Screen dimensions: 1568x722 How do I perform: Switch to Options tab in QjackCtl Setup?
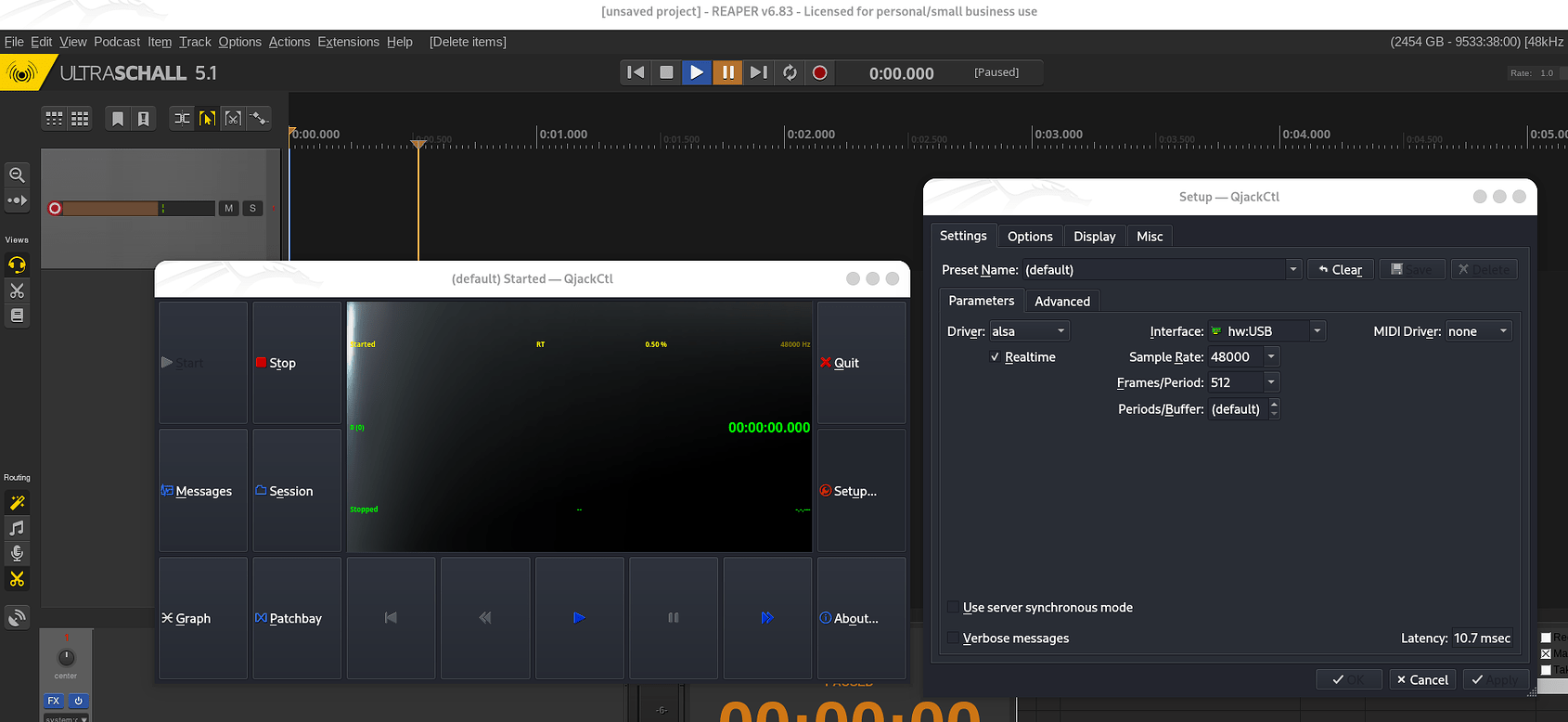1030,237
